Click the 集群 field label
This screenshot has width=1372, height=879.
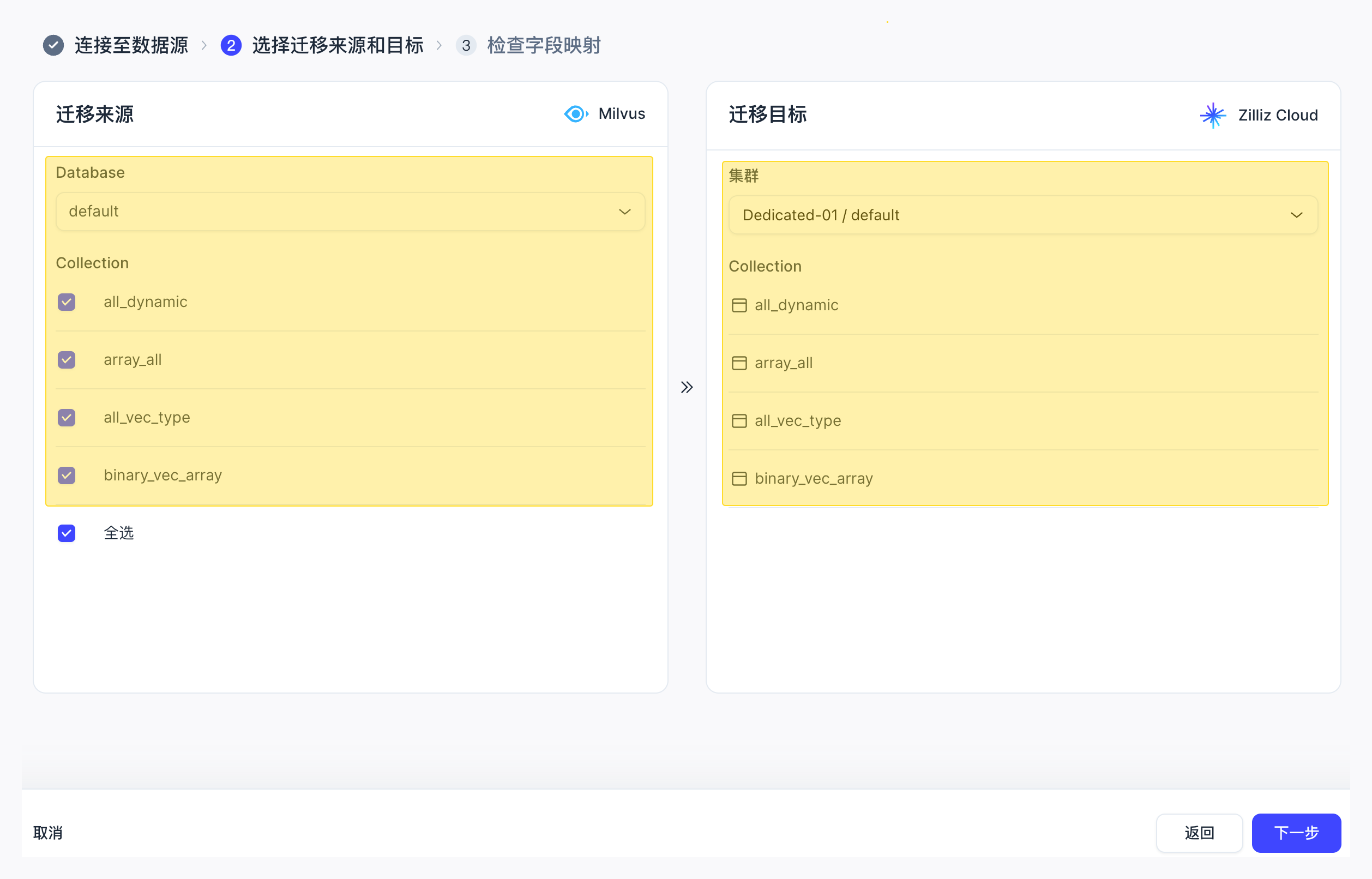click(744, 176)
